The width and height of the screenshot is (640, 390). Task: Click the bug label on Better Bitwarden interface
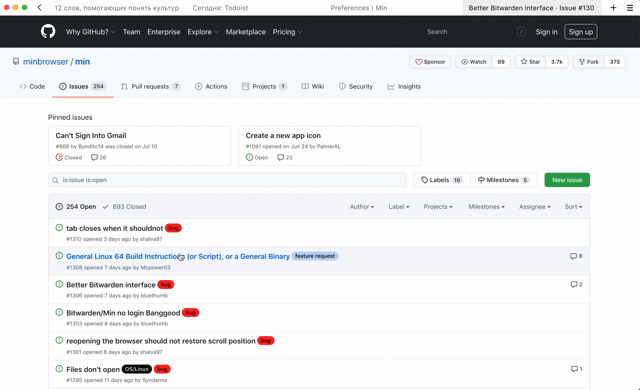(x=166, y=284)
